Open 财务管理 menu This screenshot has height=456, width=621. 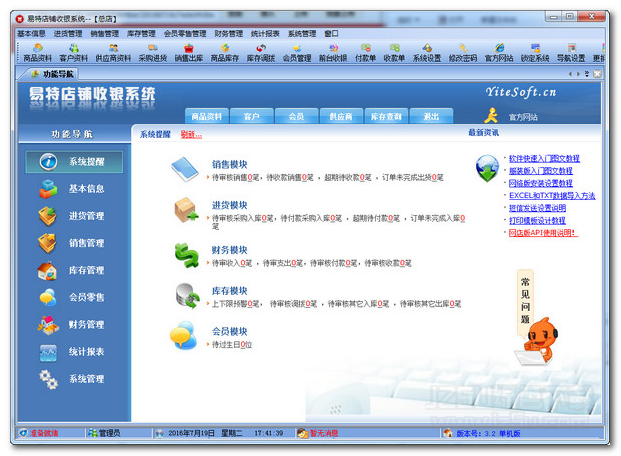tap(229, 34)
